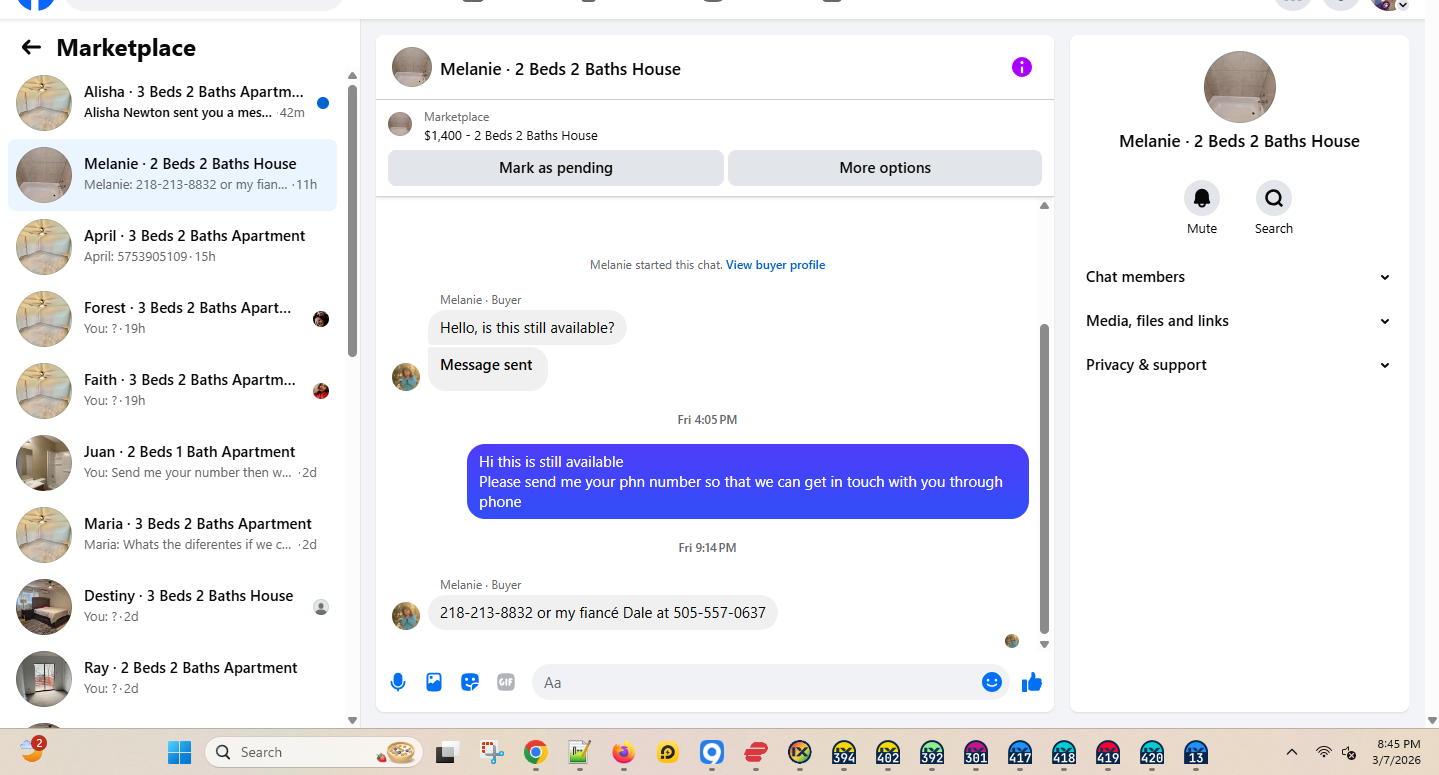The image size is (1439, 775).
Task: Open Forest's 3 Beds 2 Baths chat
Action: coord(173,319)
